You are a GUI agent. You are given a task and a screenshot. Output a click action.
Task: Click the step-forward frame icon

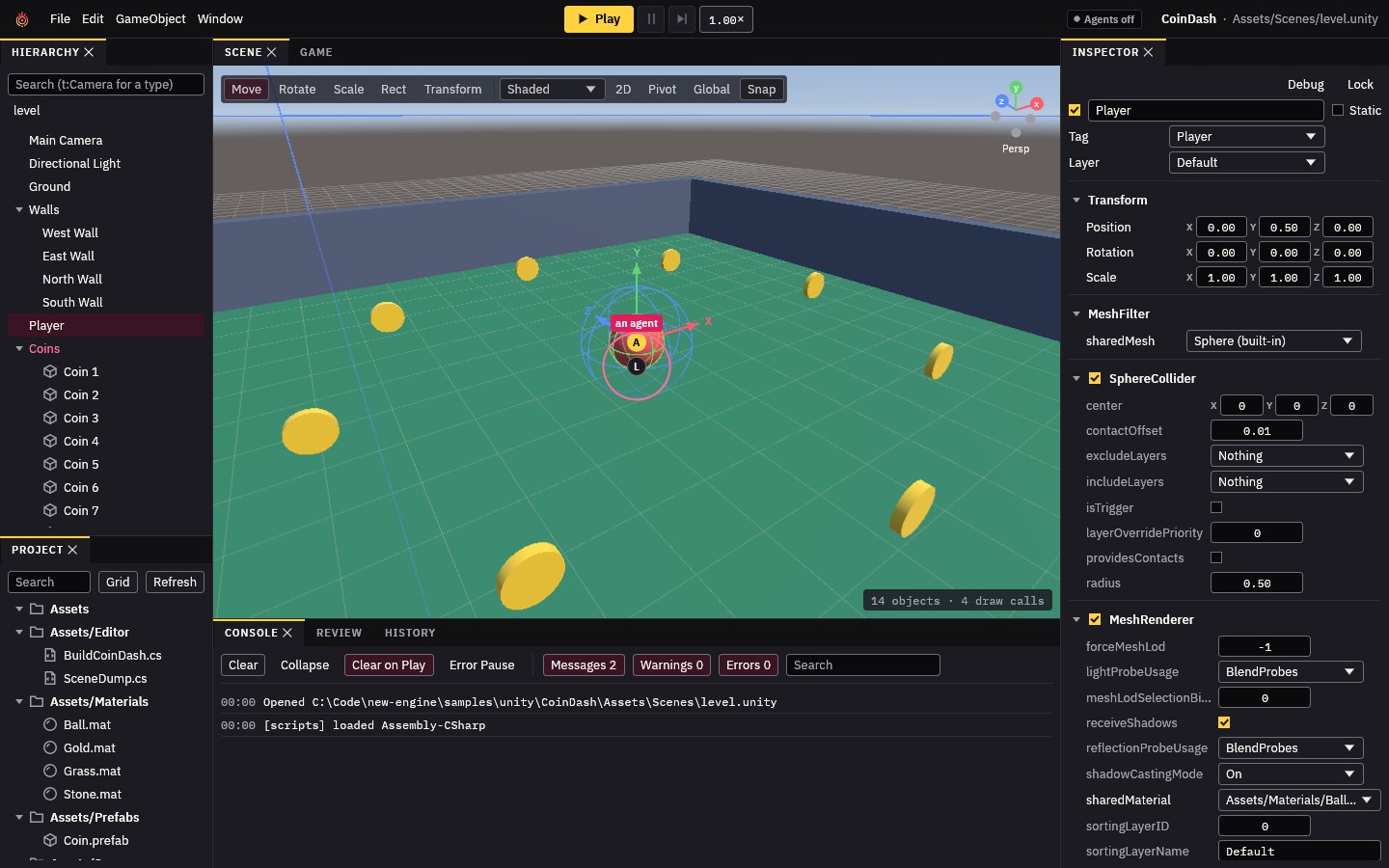(x=682, y=19)
